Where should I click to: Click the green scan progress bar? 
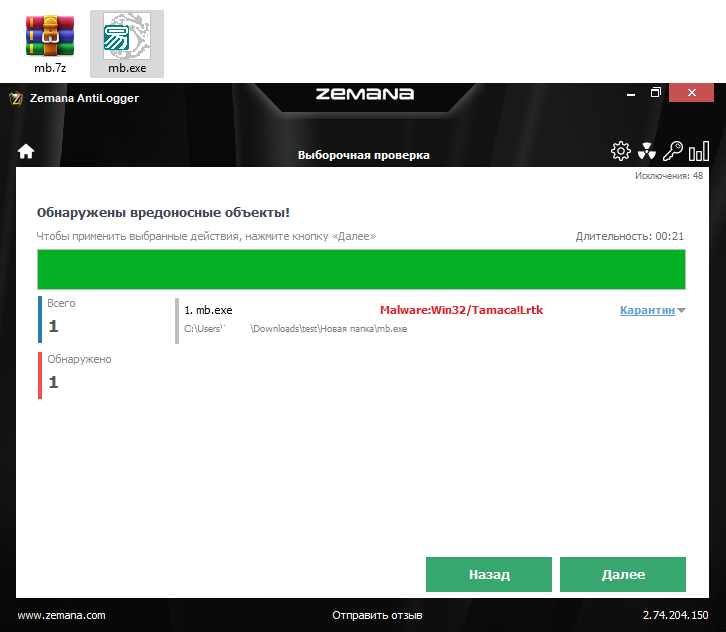point(361,269)
